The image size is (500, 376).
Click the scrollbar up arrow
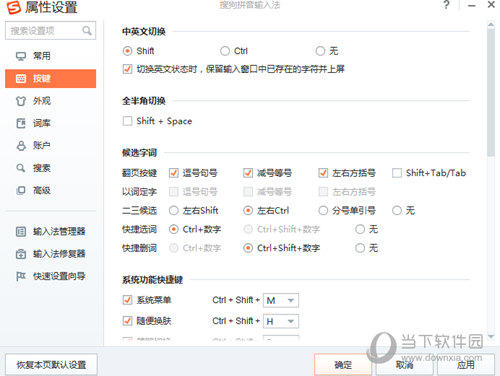click(491, 25)
